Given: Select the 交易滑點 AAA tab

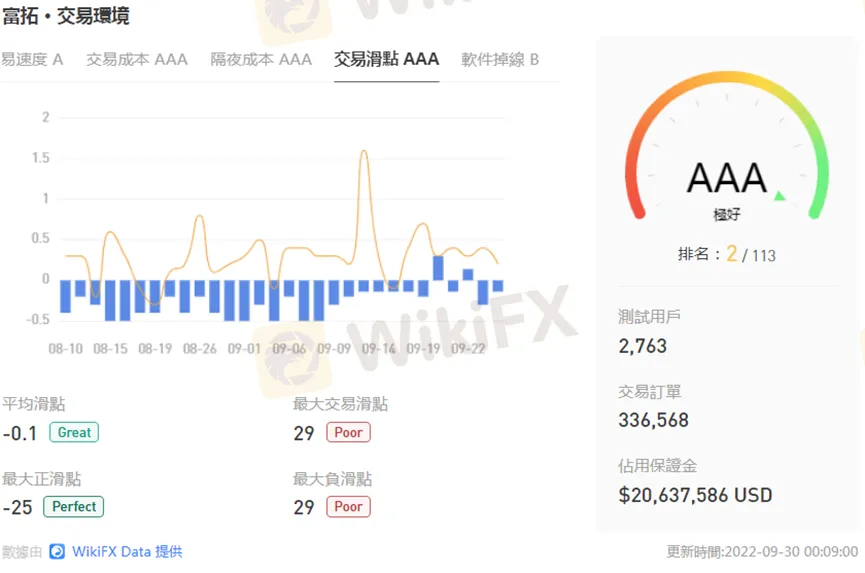Looking at the screenshot, I should point(386,59).
